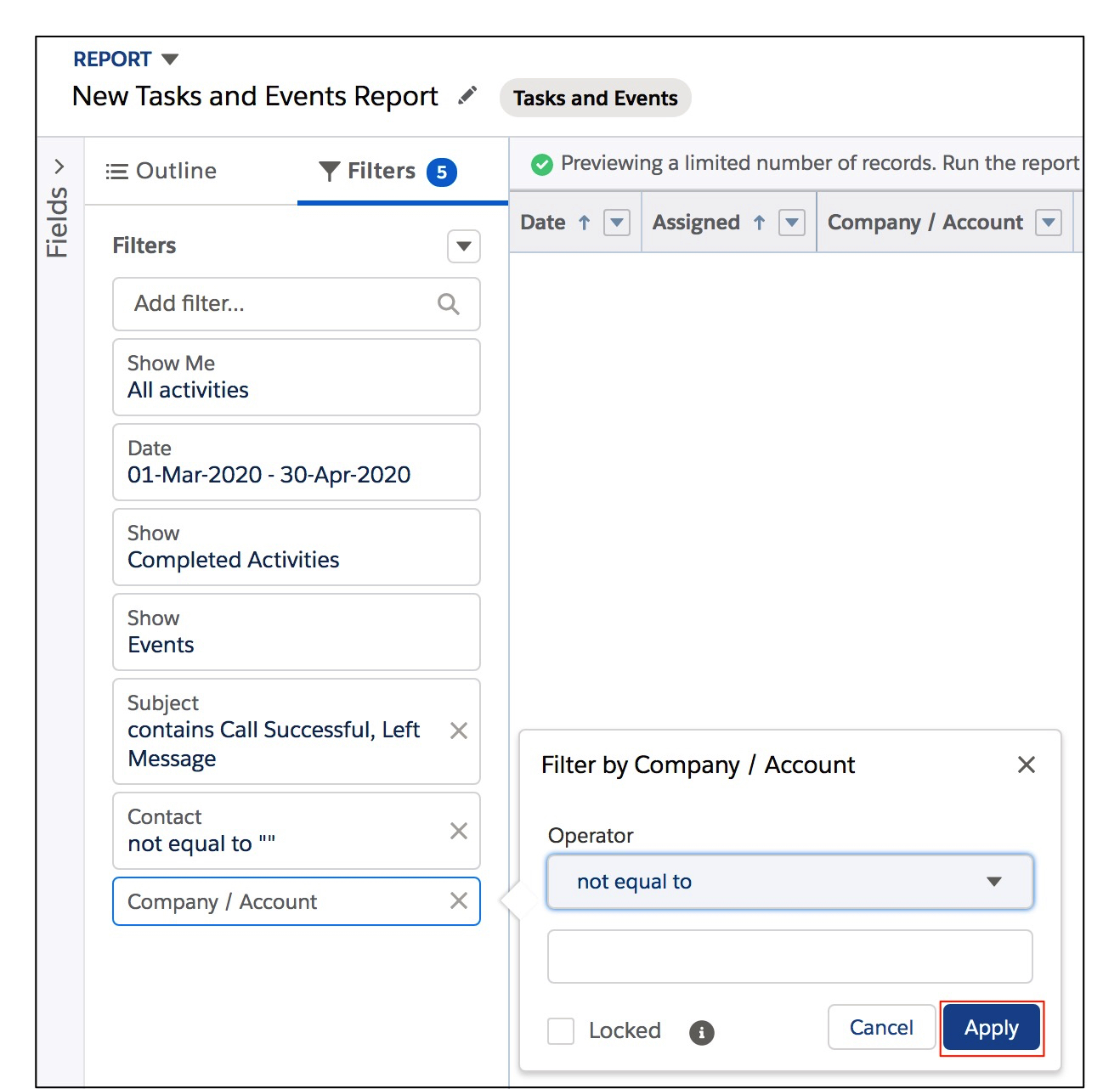Screen dimensions: 1120x1089
Task: Open the Operator dropdown showing not equal to
Action: click(789, 882)
